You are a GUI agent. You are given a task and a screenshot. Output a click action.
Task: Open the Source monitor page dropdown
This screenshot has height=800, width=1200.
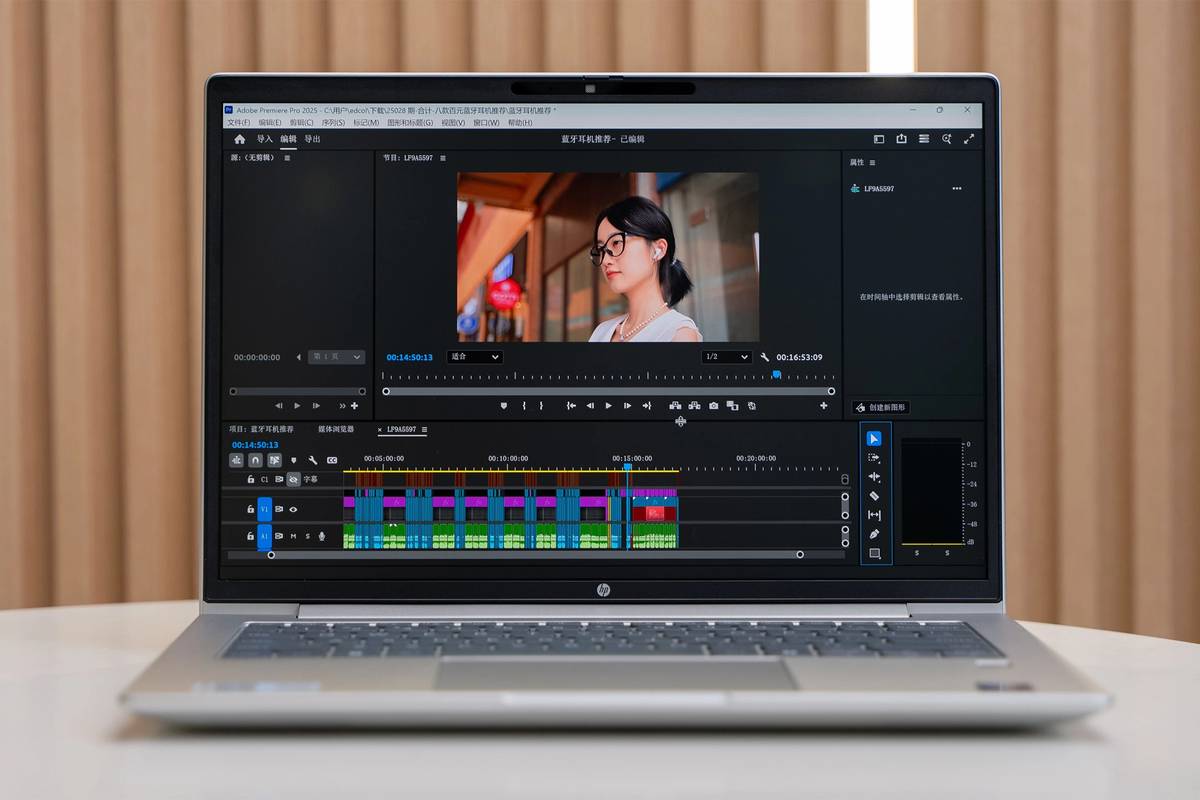336,357
